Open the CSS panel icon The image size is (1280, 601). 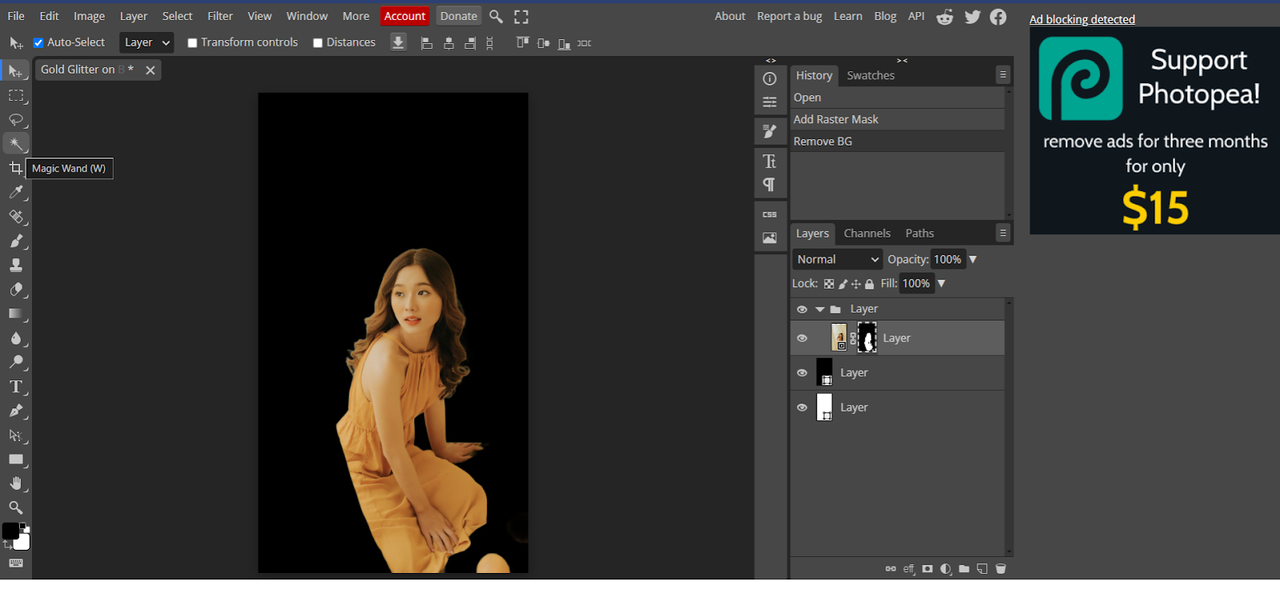(x=769, y=214)
